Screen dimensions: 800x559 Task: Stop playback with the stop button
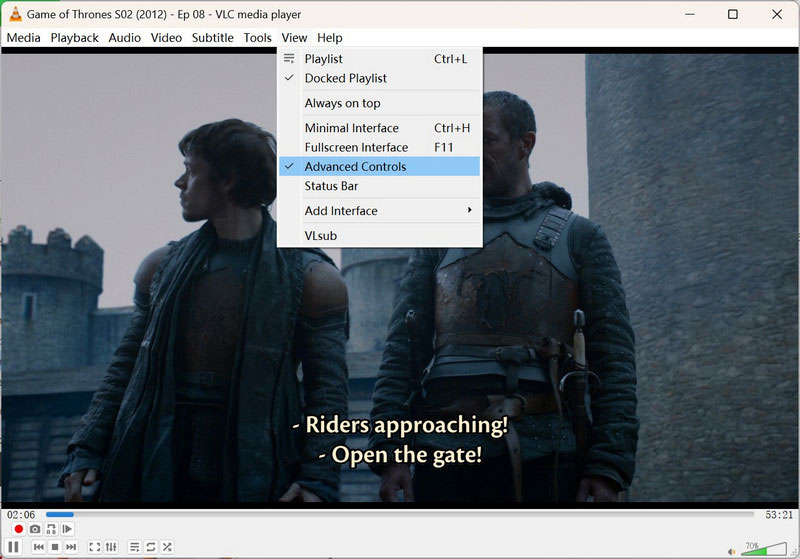[x=55, y=547]
